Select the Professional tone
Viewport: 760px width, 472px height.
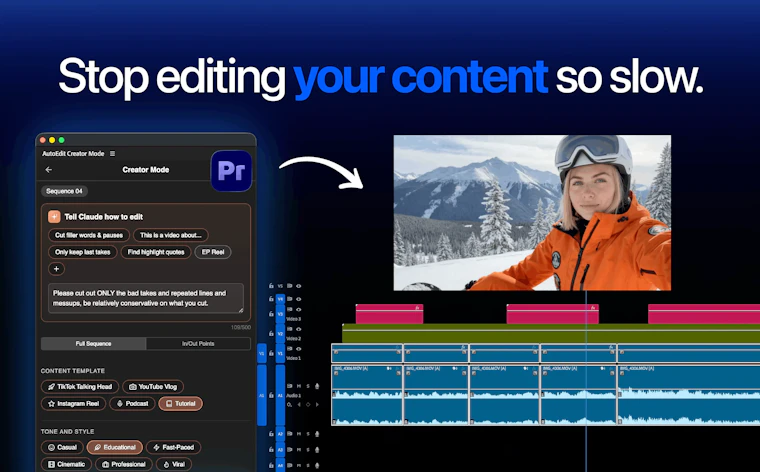[x=124, y=464]
